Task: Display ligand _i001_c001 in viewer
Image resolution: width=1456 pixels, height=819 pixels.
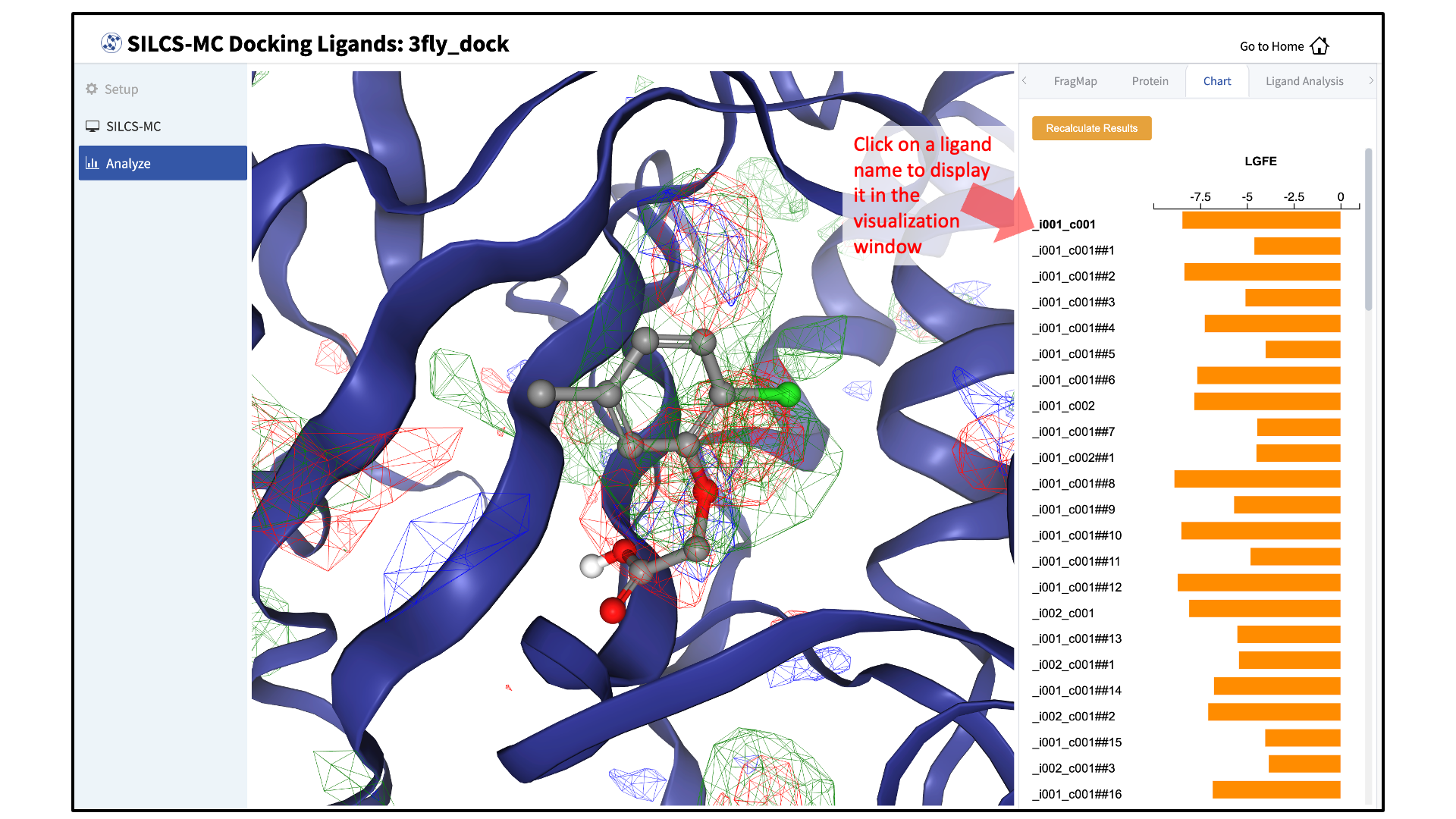Action: pos(1065,224)
